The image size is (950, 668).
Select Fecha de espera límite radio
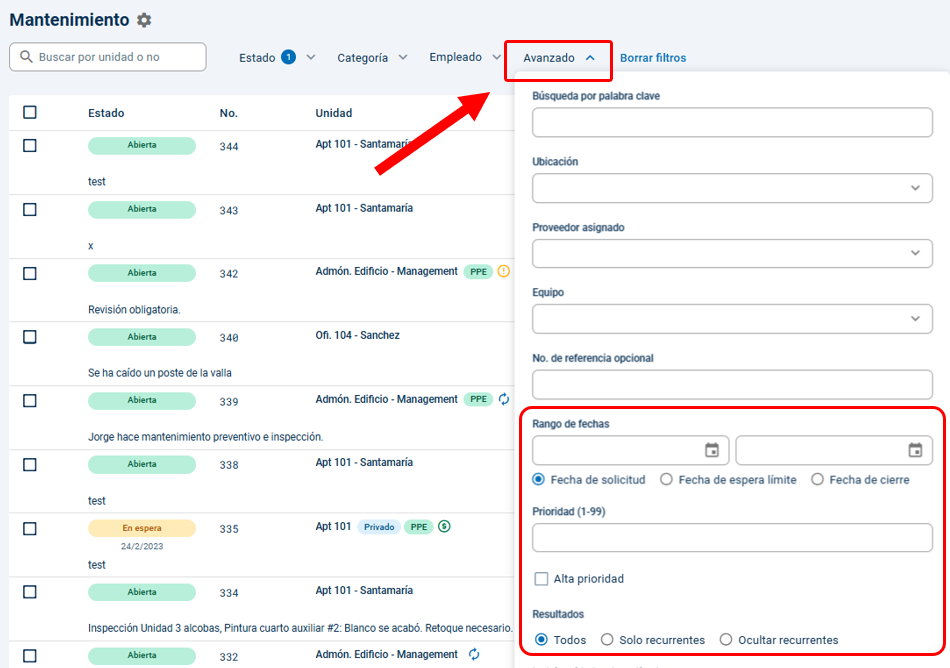point(666,480)
